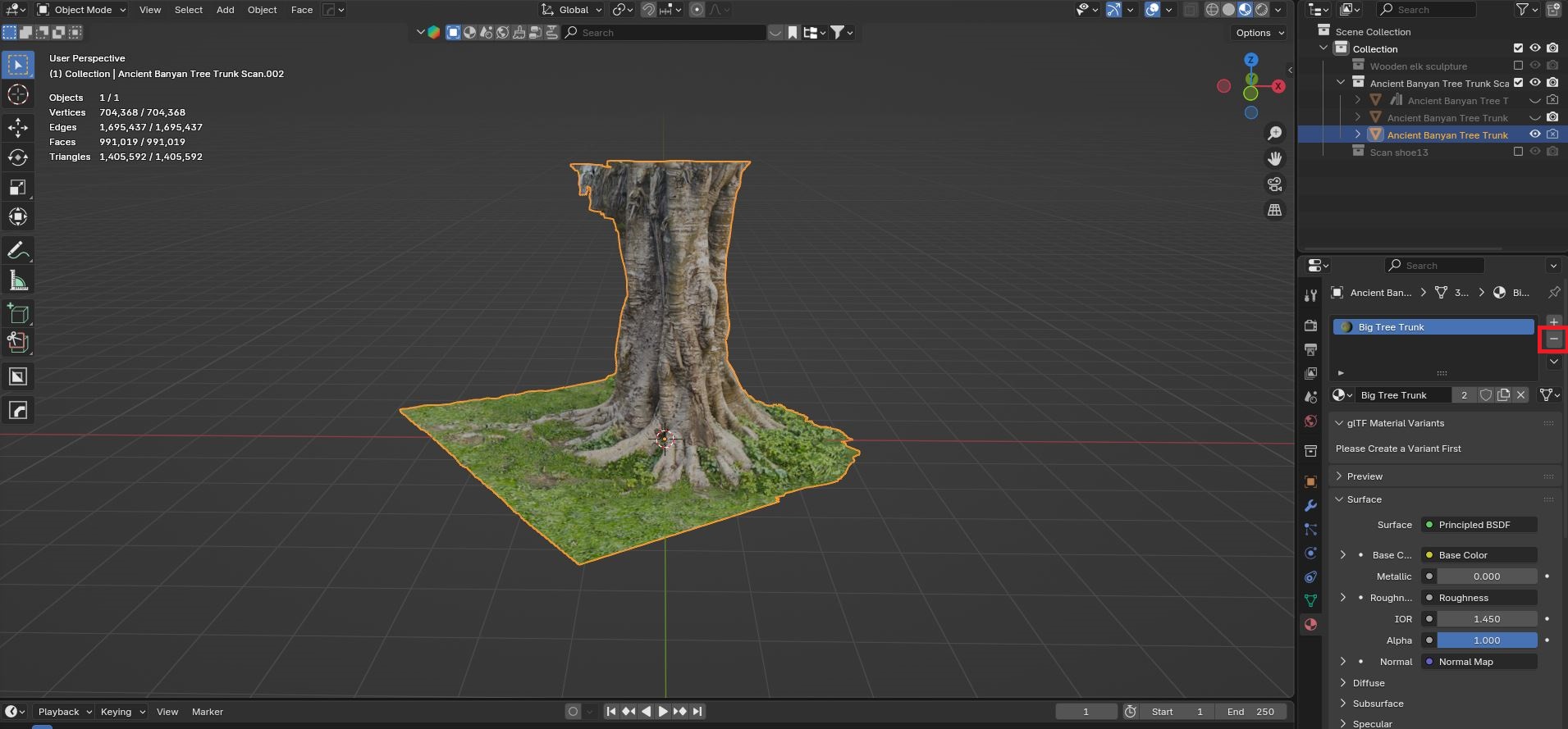Select the Rotate tool
Screen dimensions: 1568x729
pos(18,157)
